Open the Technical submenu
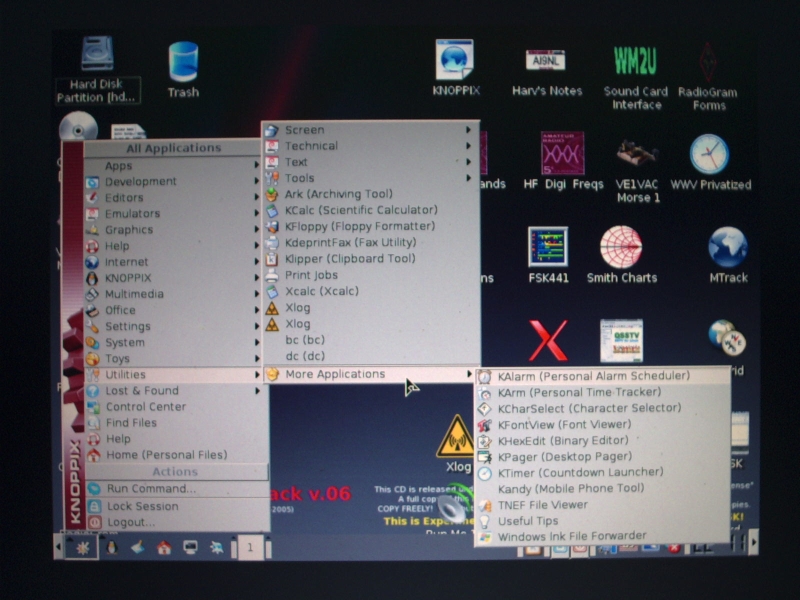 click(369, 146)
